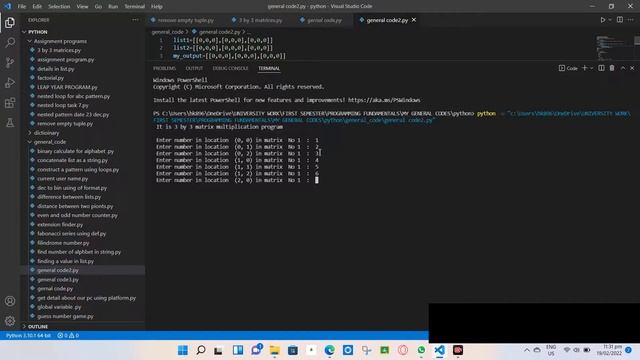Open Windows taskbar search
Screen dimensions: 640x360
(x=200, y=350)
